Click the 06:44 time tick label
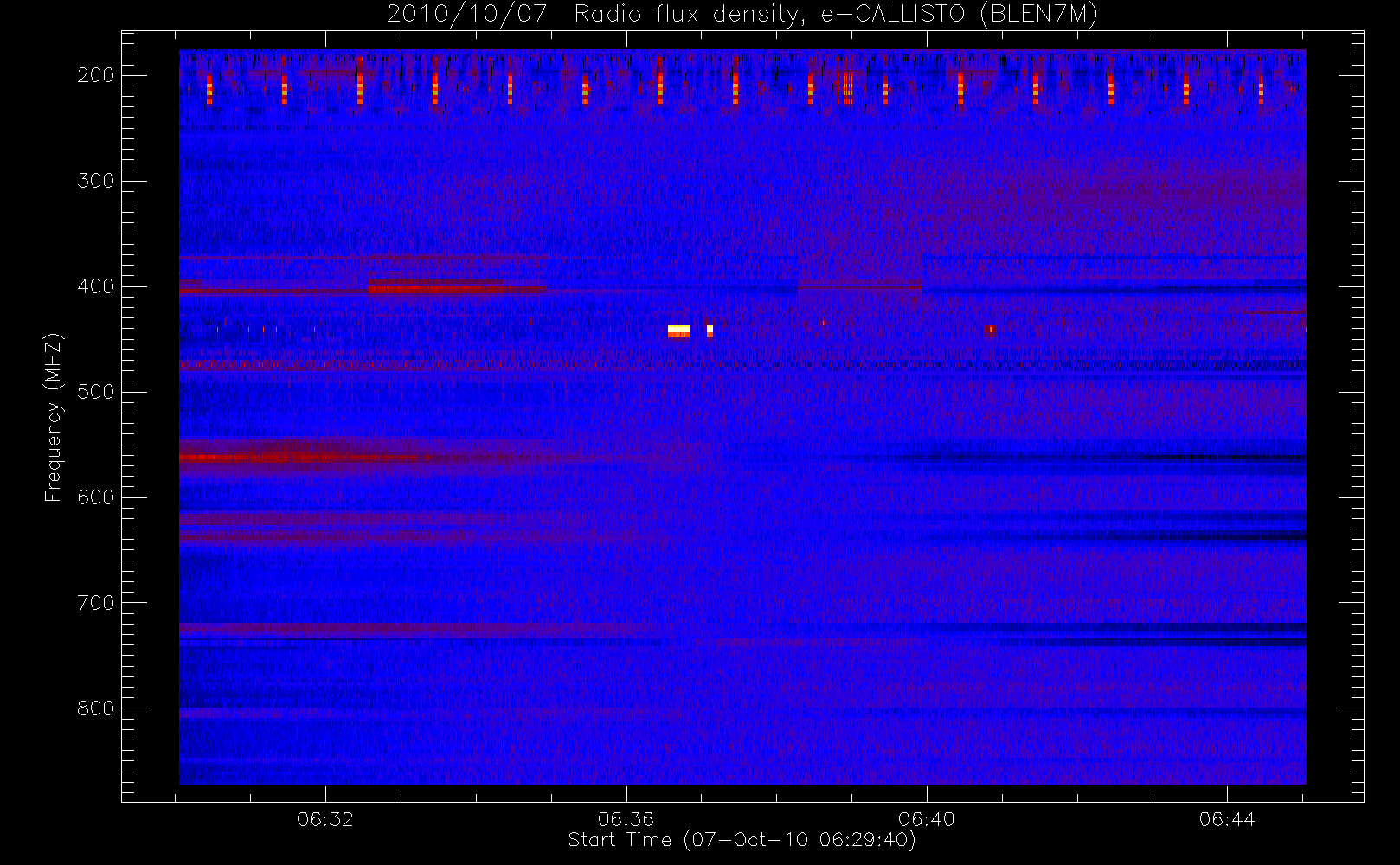This screenshot has height=865, width=1400. point(1227,819)
